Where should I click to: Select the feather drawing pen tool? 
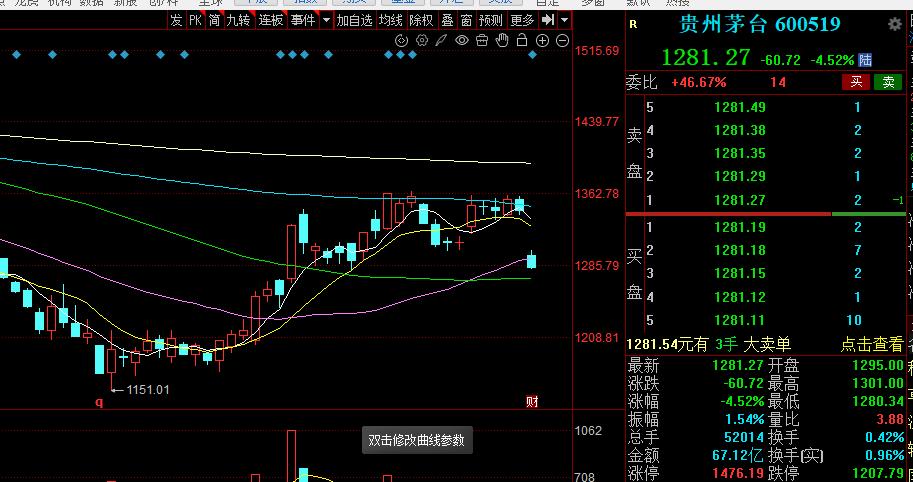tap(442, 40)
